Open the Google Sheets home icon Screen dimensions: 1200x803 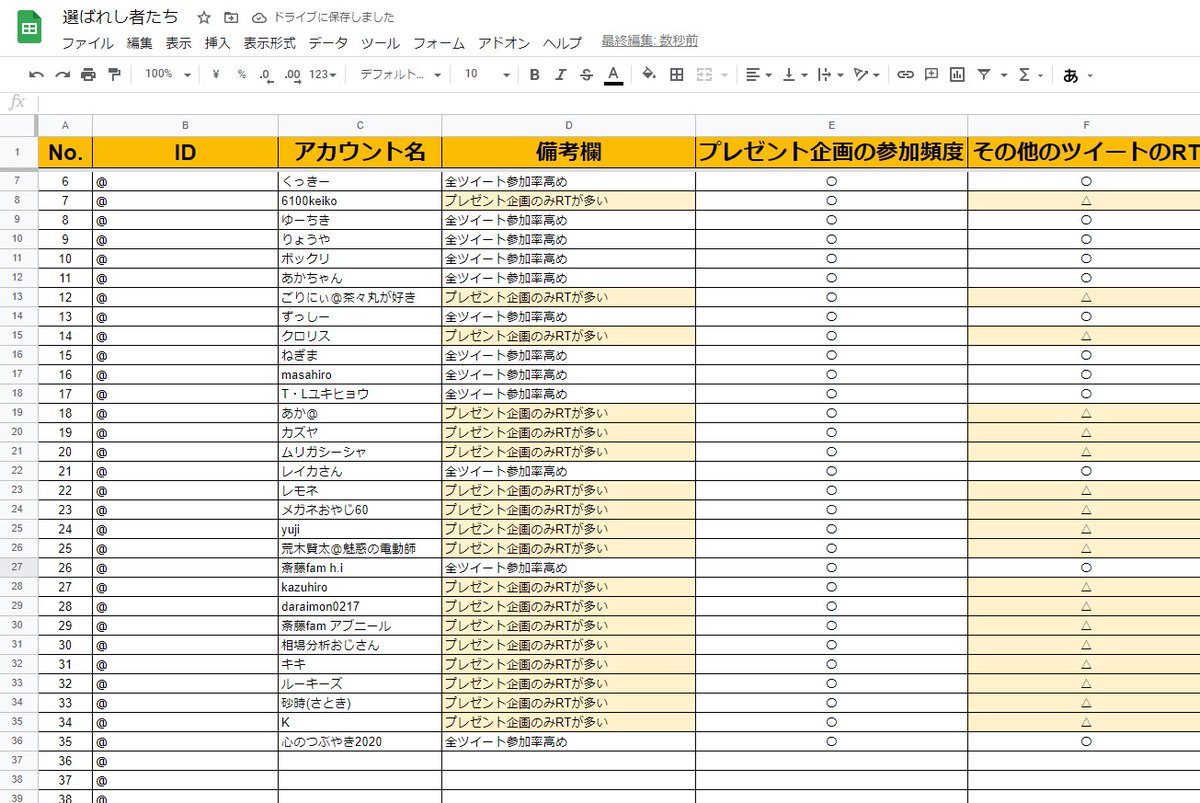pos(29,28)
